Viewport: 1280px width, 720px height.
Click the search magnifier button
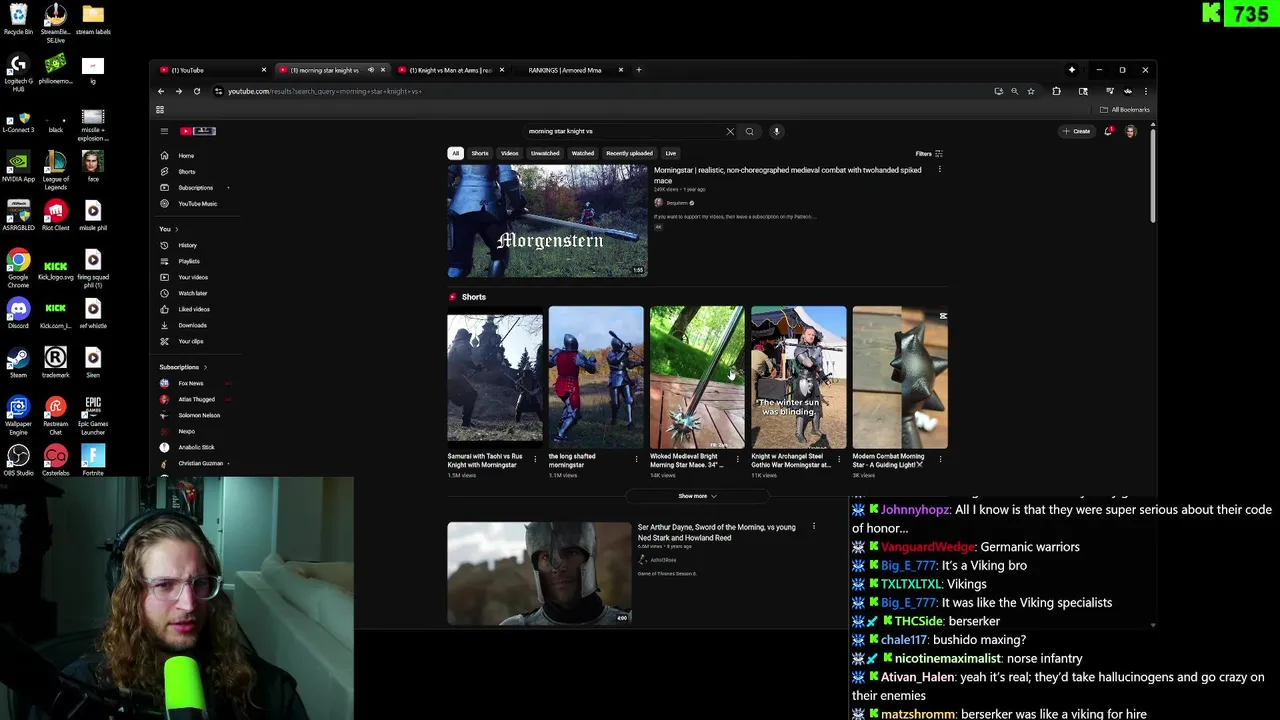point(749,131)
